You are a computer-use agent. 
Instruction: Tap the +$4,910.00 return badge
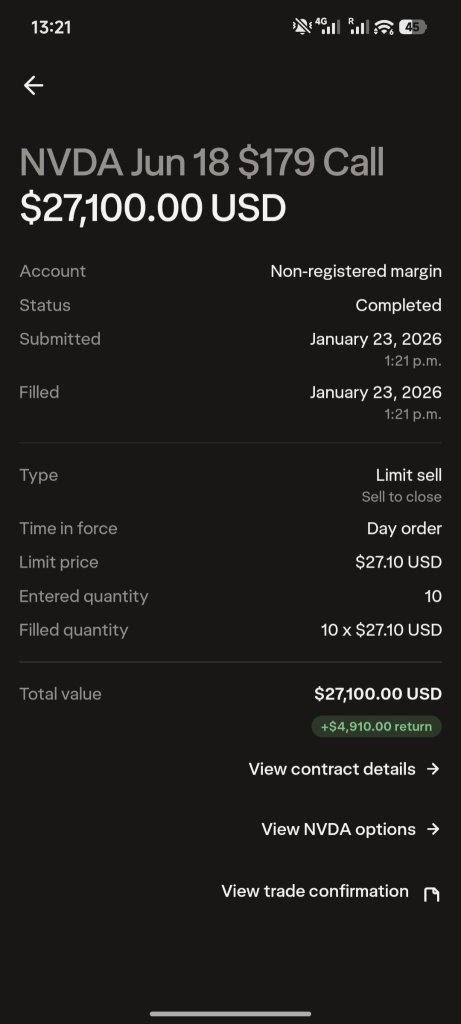click(x=376, y=726)
